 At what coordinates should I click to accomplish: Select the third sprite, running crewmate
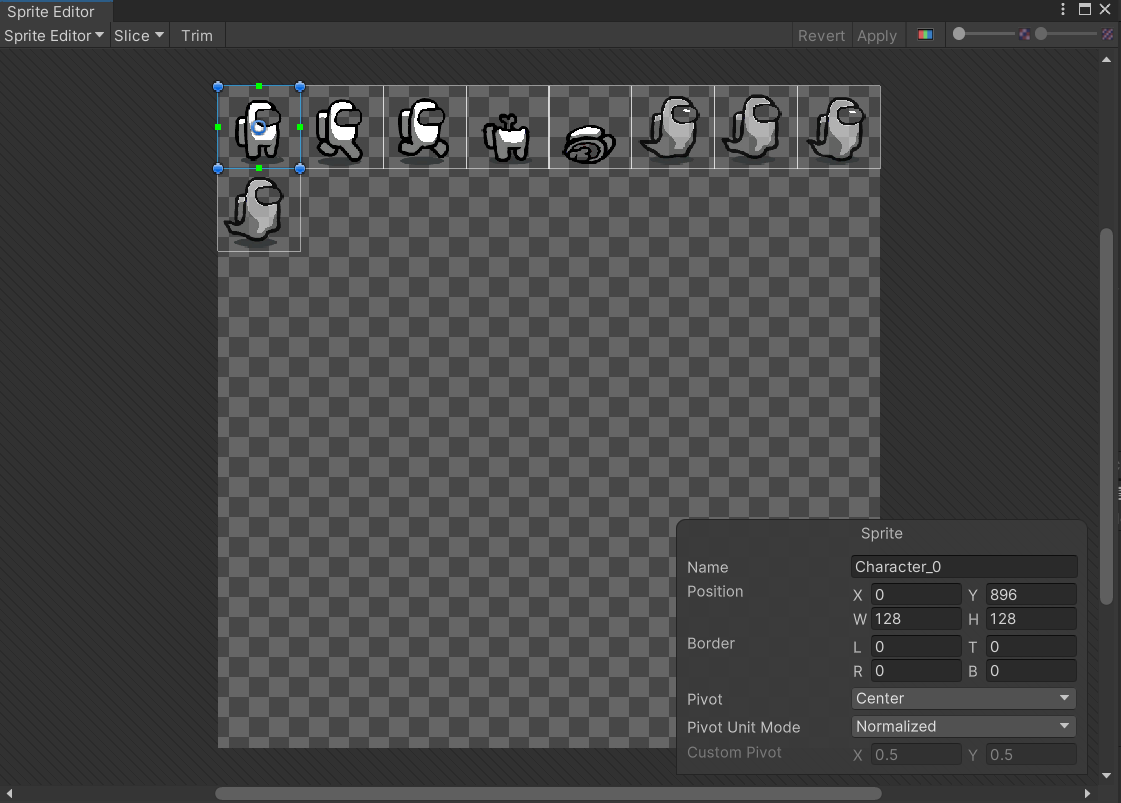pyautogui.click(x=425, y=127)
